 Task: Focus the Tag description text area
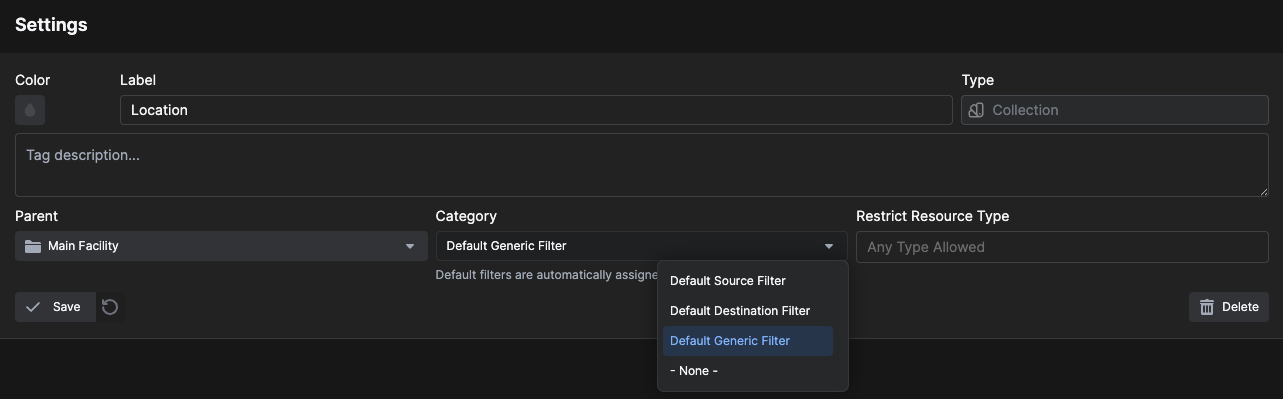[641, 165]
